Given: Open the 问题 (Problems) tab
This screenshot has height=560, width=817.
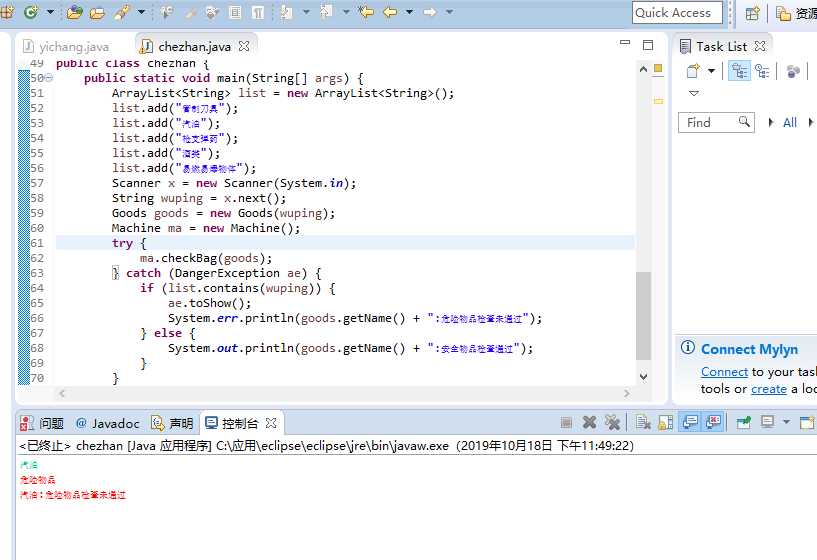Looking at the screenshot, I should click(x=42, y=423).
